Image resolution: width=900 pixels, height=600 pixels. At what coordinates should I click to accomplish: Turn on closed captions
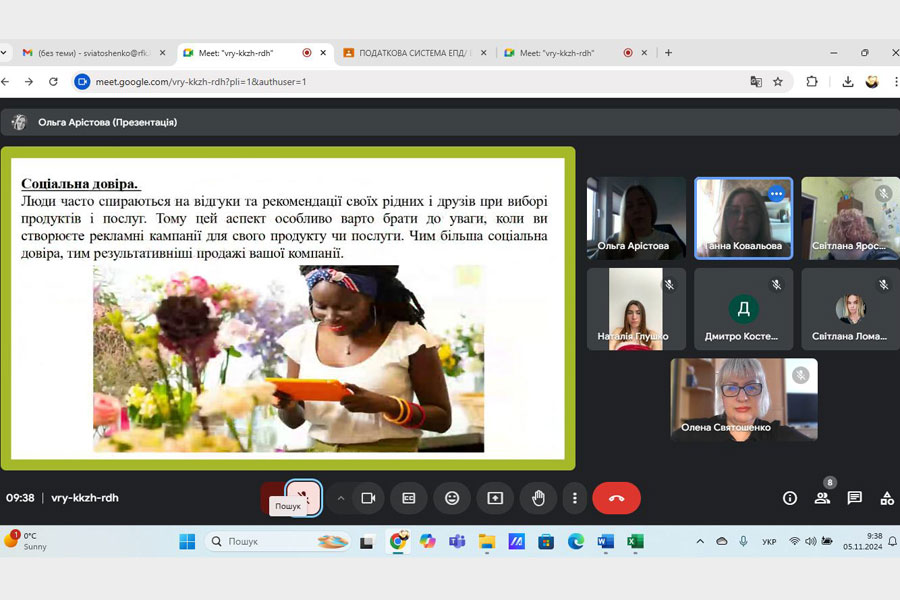tap(409, 498)
